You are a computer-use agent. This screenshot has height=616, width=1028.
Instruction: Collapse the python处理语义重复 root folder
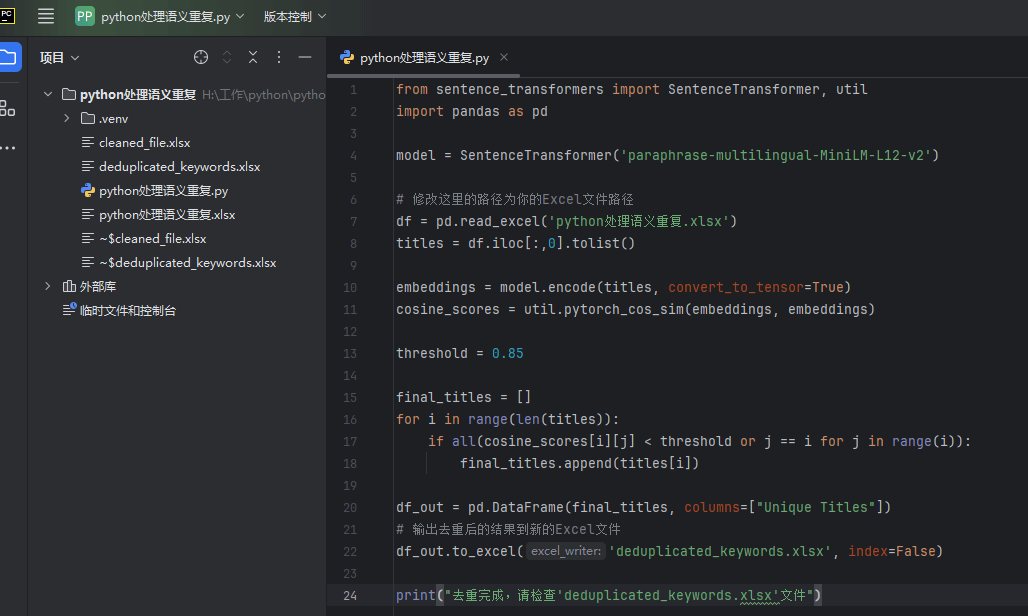(x=48, y=94)
